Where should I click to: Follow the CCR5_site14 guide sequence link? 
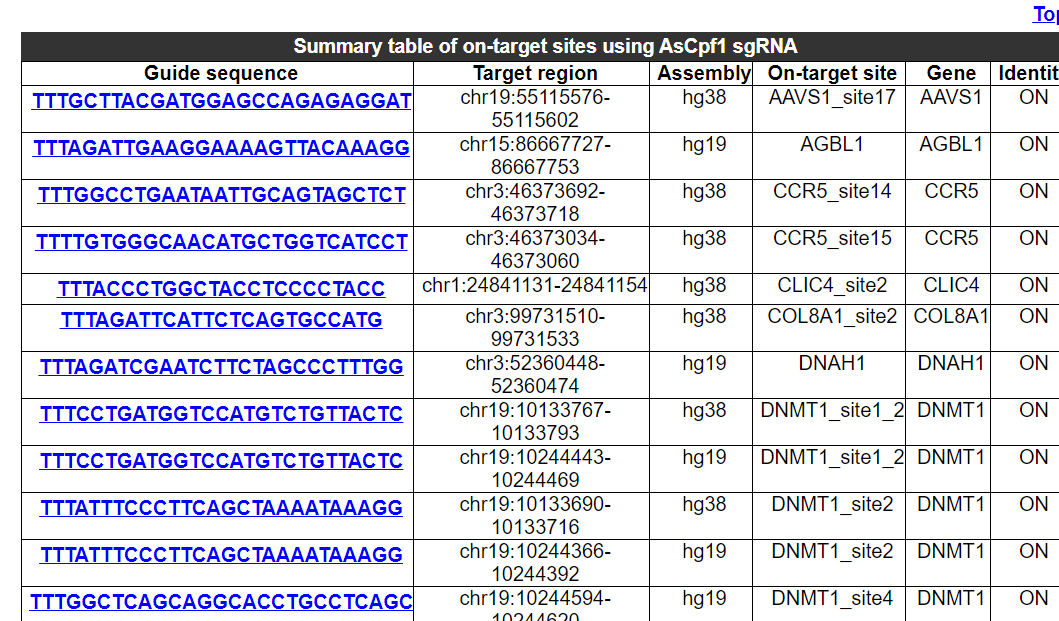[x=221, y=195]
